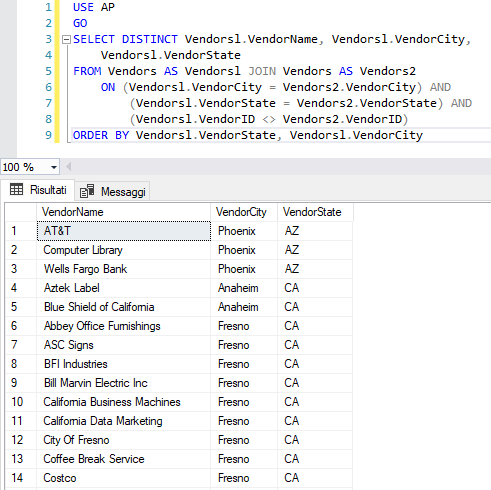
Task: Click the GO keyword on line 2
Action: pos(80,23)
